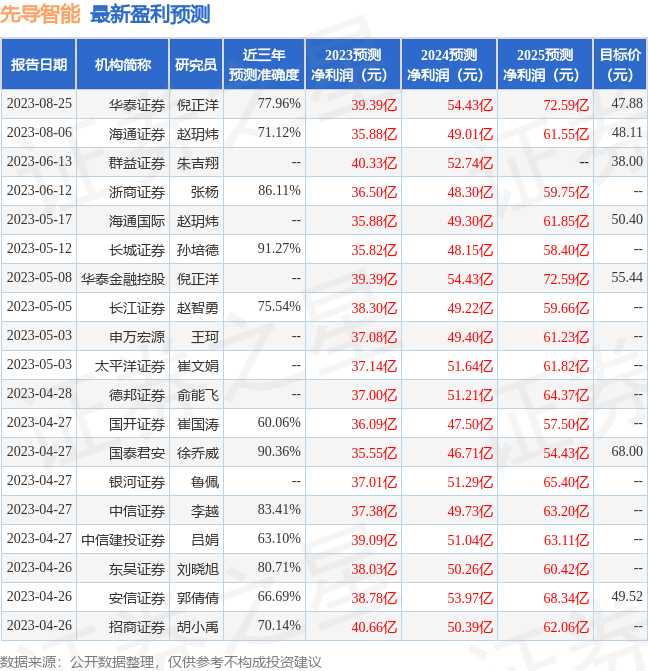The width and height of the screenshot is (648, 671).
Task: Click target price 50.40
Action: (x=627, y=219)
